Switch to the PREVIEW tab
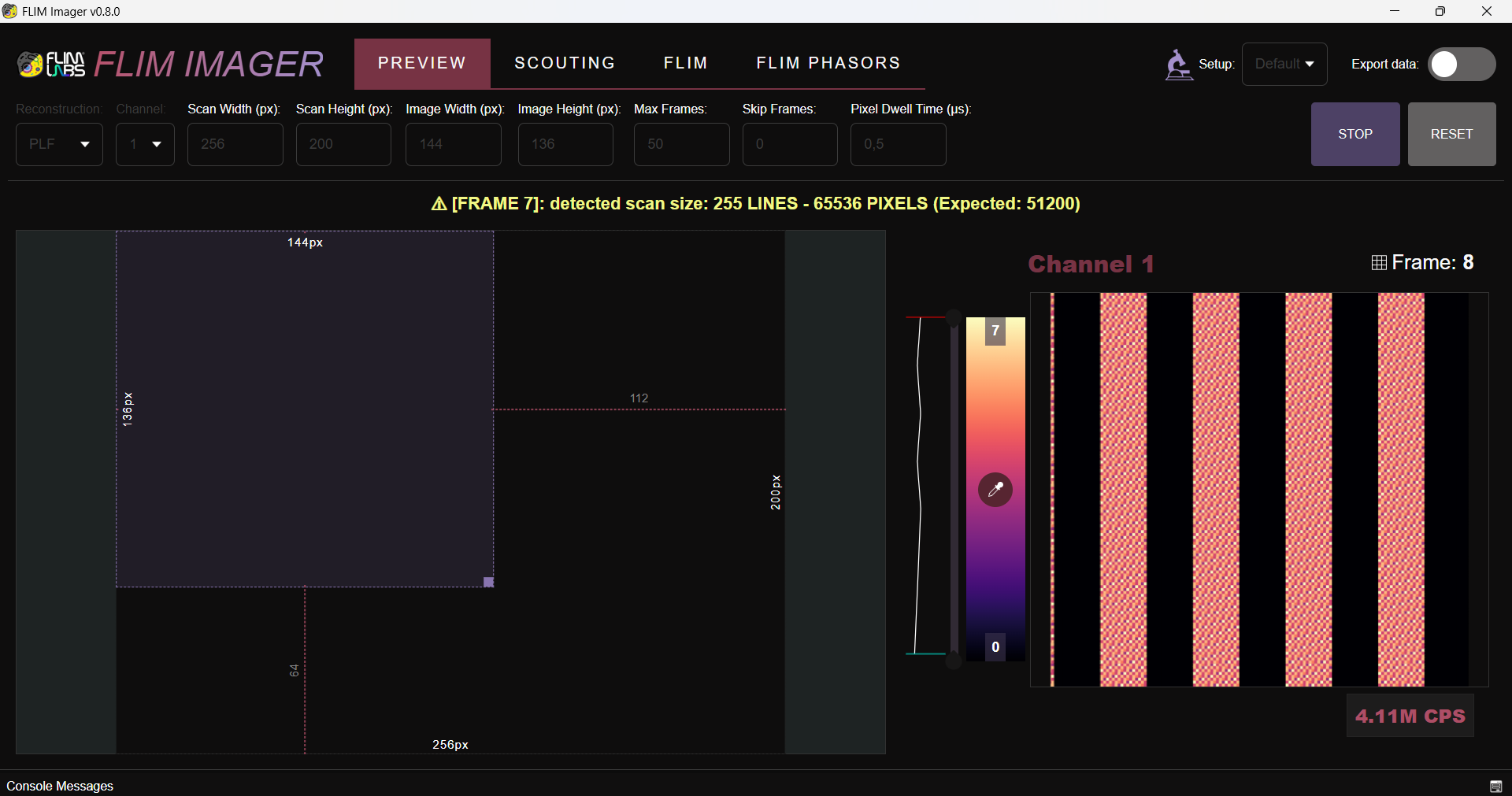 pos(422,63)
